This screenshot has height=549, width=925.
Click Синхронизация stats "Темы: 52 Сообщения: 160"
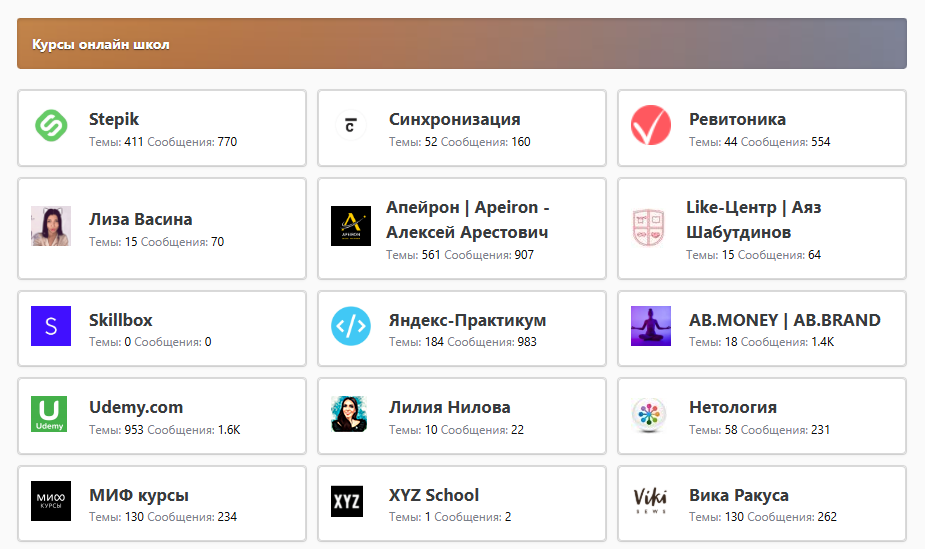pyautogui.click(x=460, y=142)
